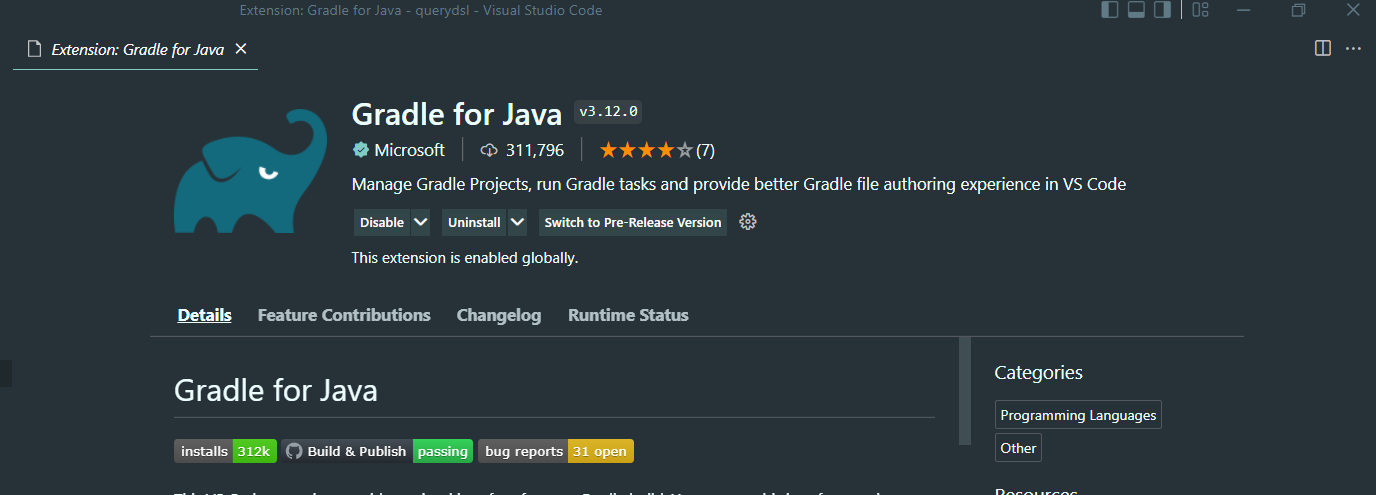Screen dimensions: 1376x495
Task: Click "This extension is enabled globally." text
Action: (465, 258)
